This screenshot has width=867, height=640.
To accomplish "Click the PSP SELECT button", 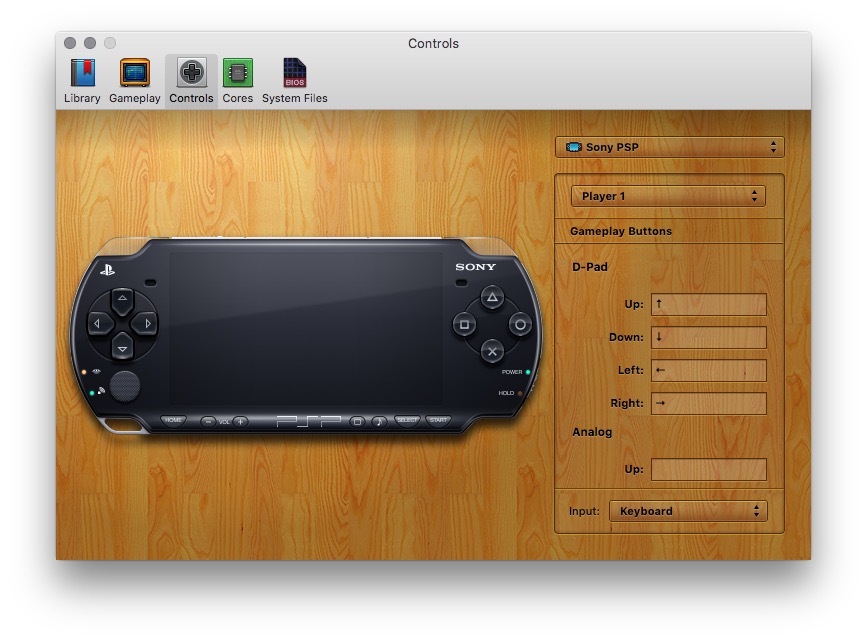I will pos(407,421).
